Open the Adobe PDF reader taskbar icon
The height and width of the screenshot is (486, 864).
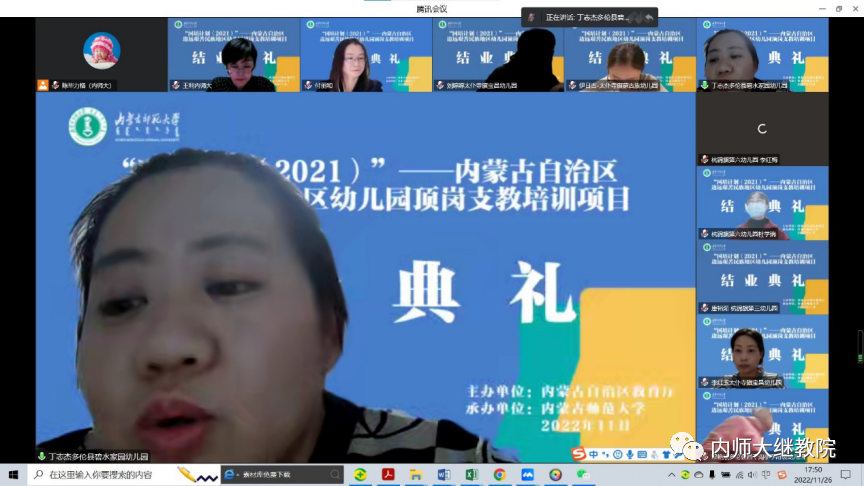387,475
